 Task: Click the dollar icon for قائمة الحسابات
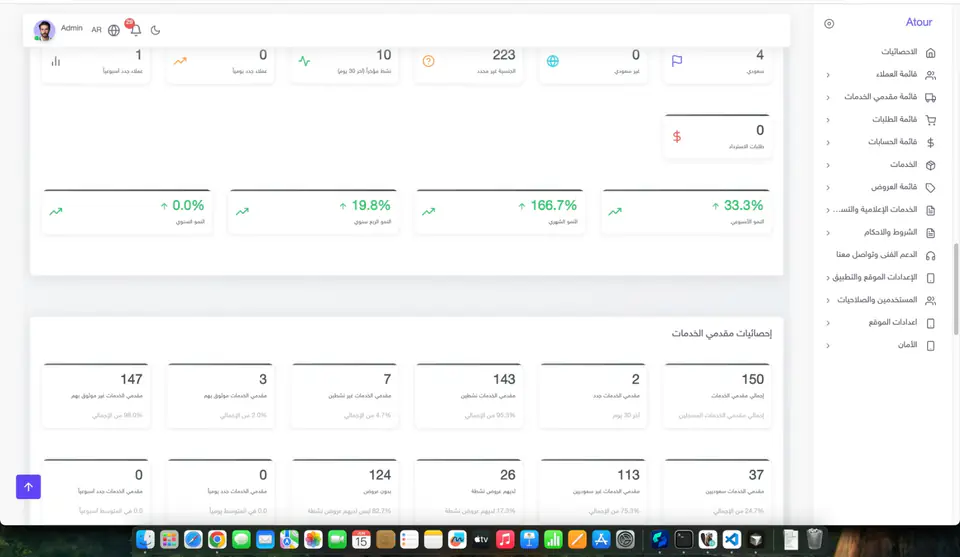point(930,143)
